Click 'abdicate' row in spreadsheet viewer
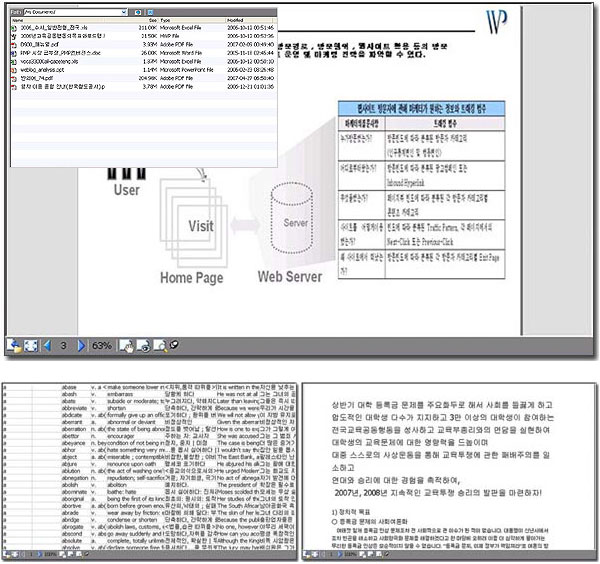This screenshot has height=564, width=600. [149, 415]
